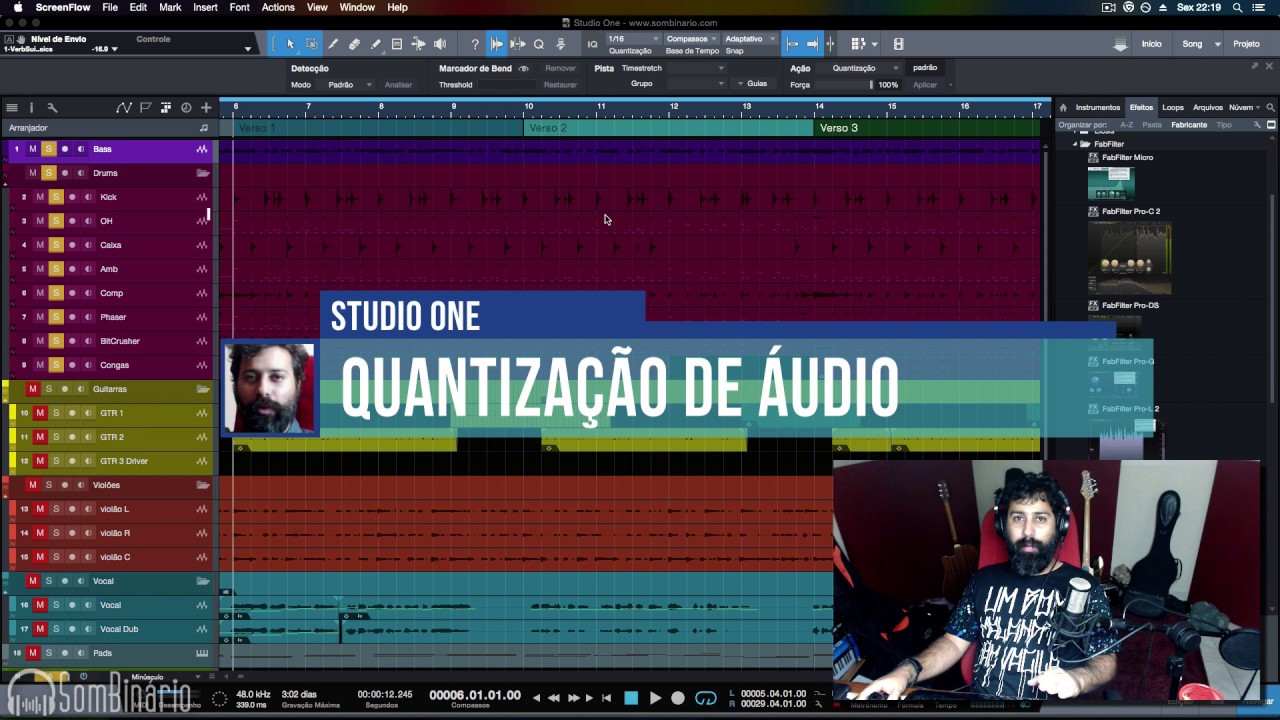Switch to the Loops browser tab
Image resolution: width=1280 pixels, height=720 pixels.
(1173, 107)
